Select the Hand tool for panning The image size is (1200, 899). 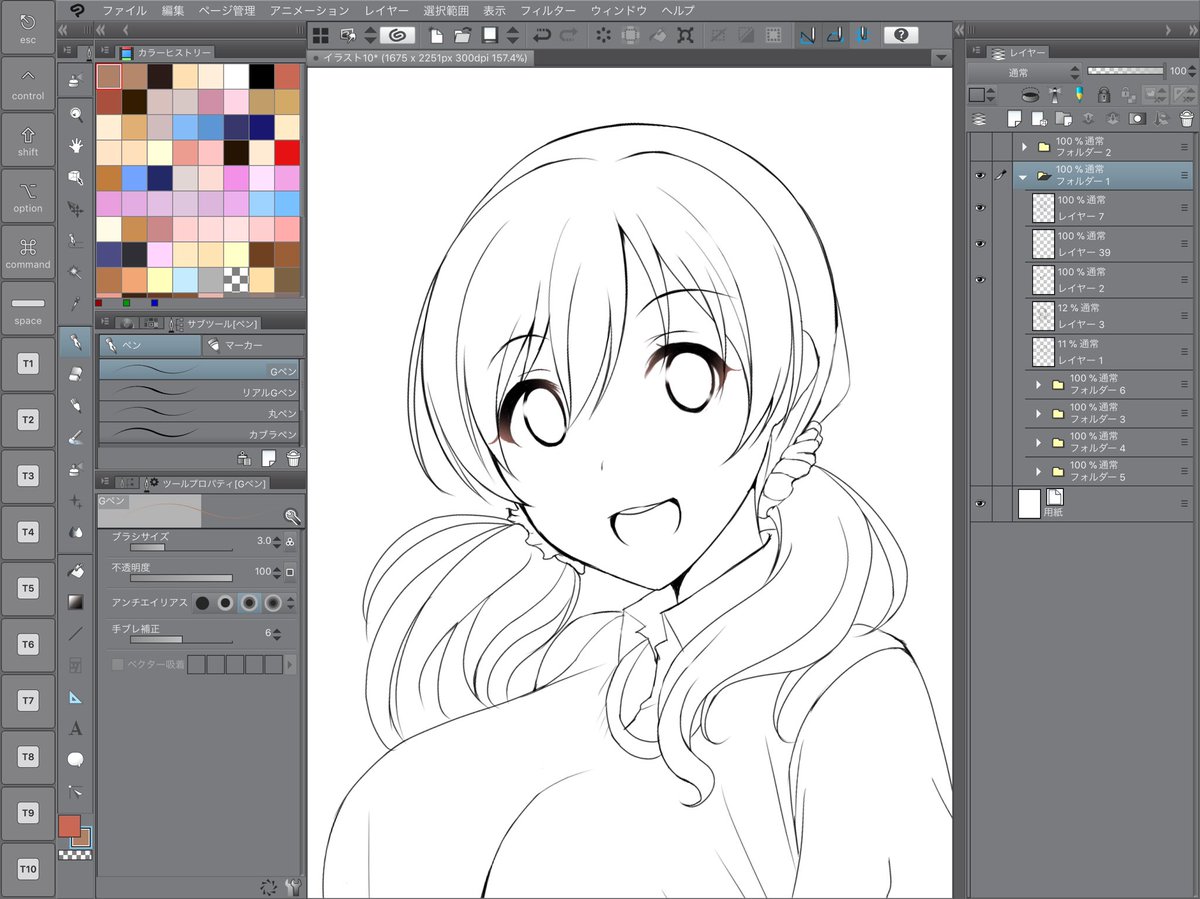(x=76, y=145)
